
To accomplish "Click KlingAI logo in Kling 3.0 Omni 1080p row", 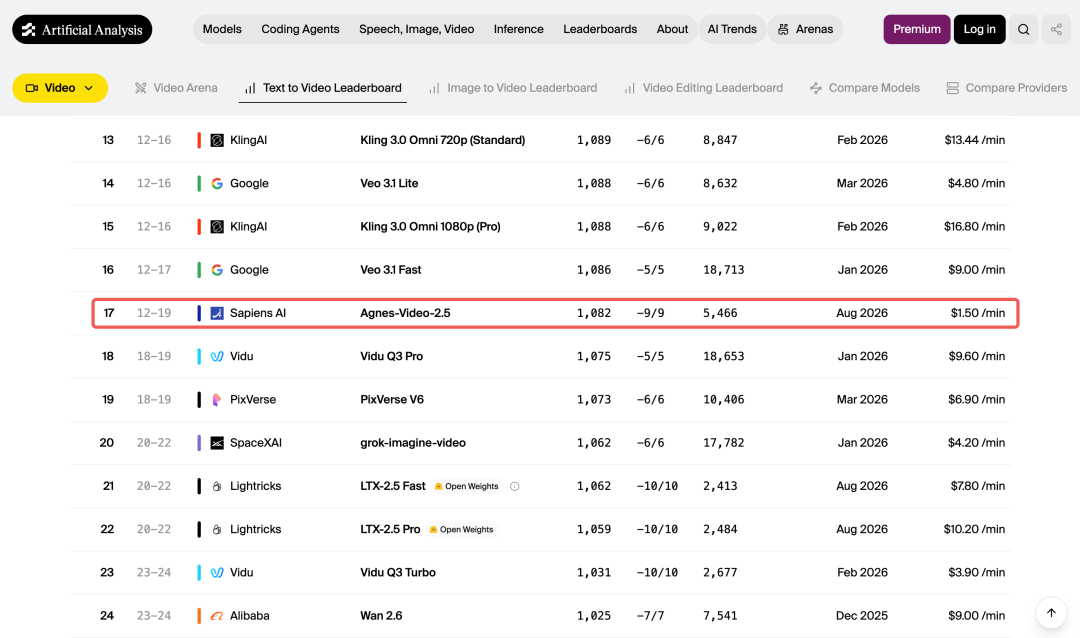I will click(217, 227).
